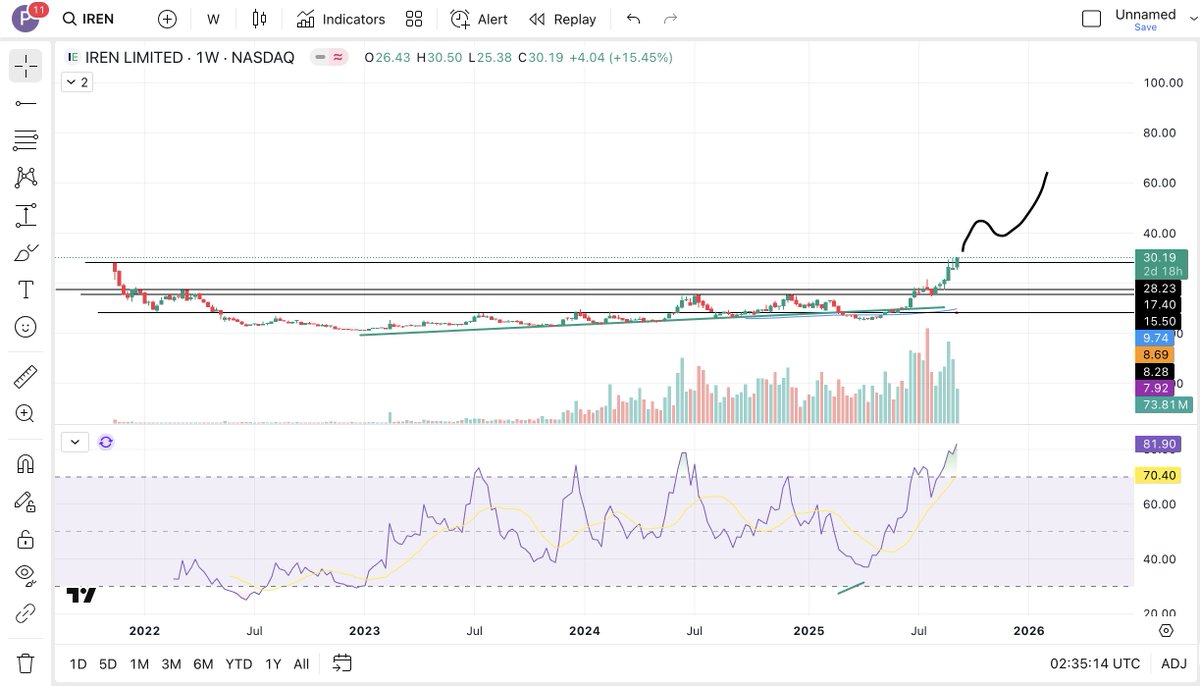This screenshot has height=686, width=1200.
Task: Click the +4.04 (+15.45%) change value
Action: click(x=620, y=58)
